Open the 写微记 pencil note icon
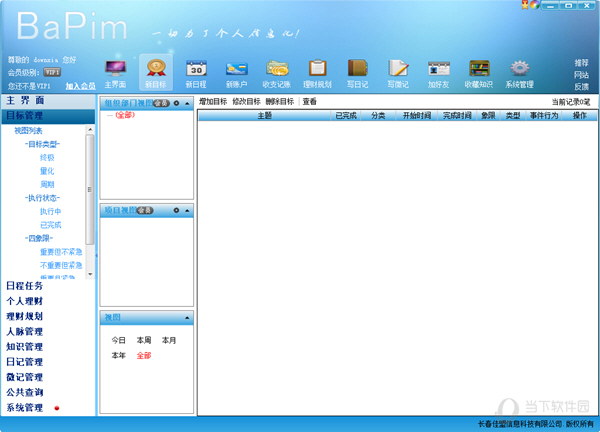Viewport: 600px width, 432px height. coord(398,69)
